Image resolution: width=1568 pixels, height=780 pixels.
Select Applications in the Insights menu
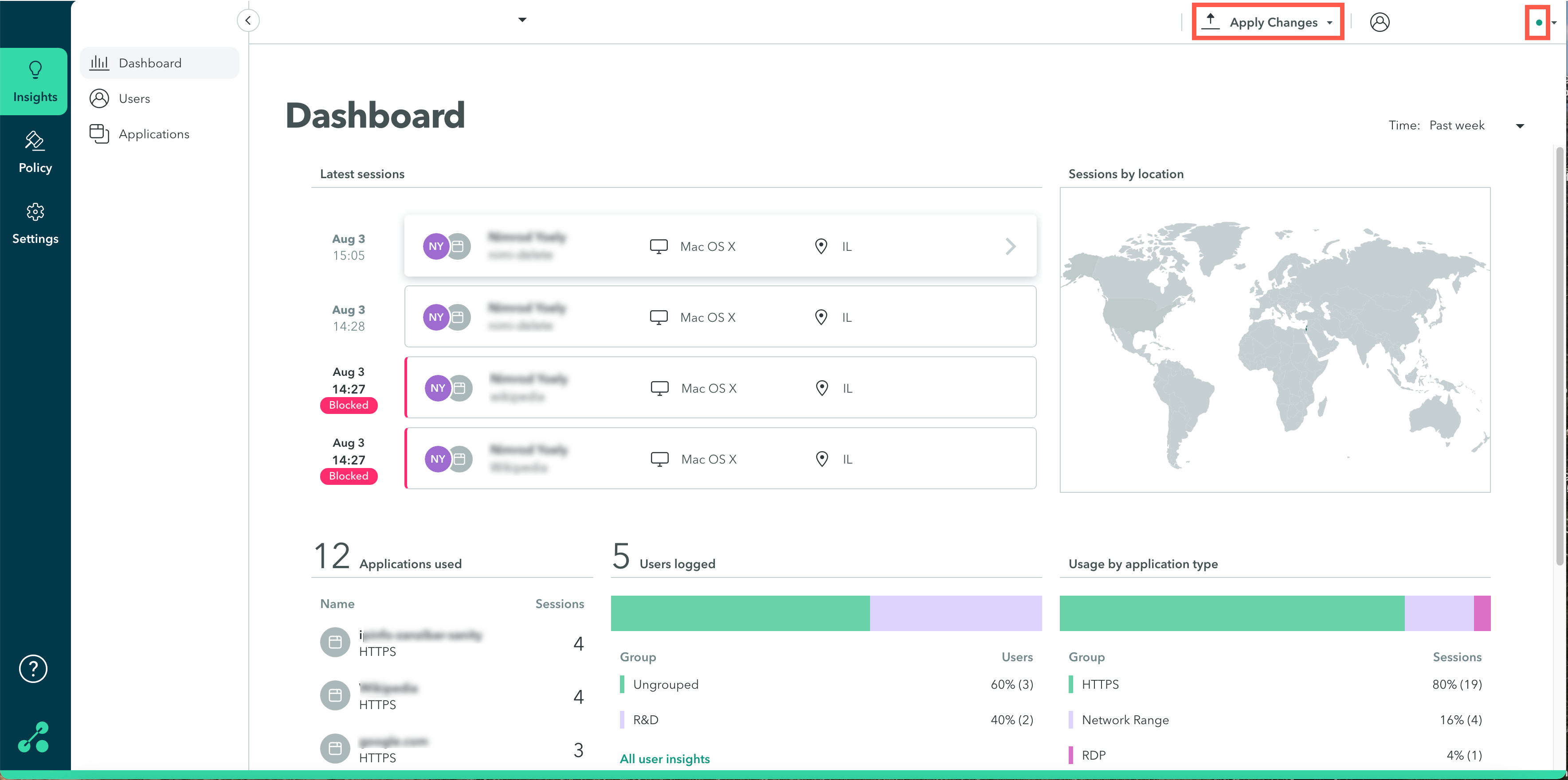(x=153, y=134)
